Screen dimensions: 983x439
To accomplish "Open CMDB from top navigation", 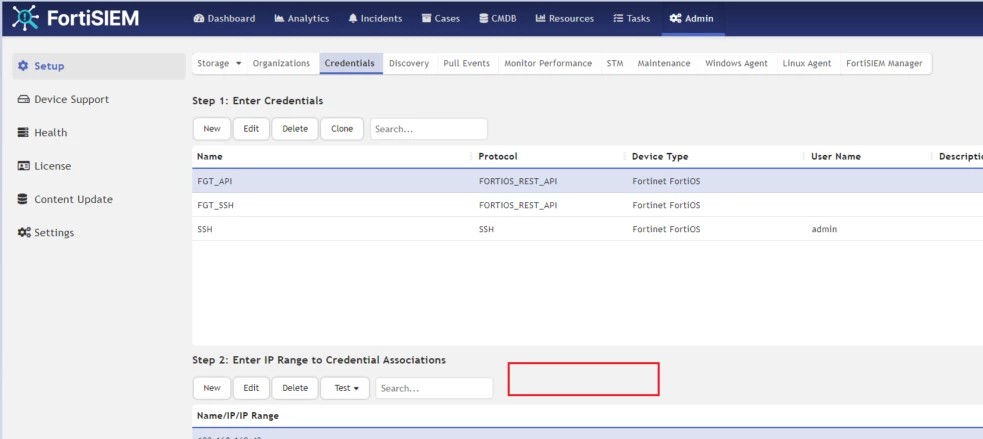I will pyautogui.click(x=498, y=18).
